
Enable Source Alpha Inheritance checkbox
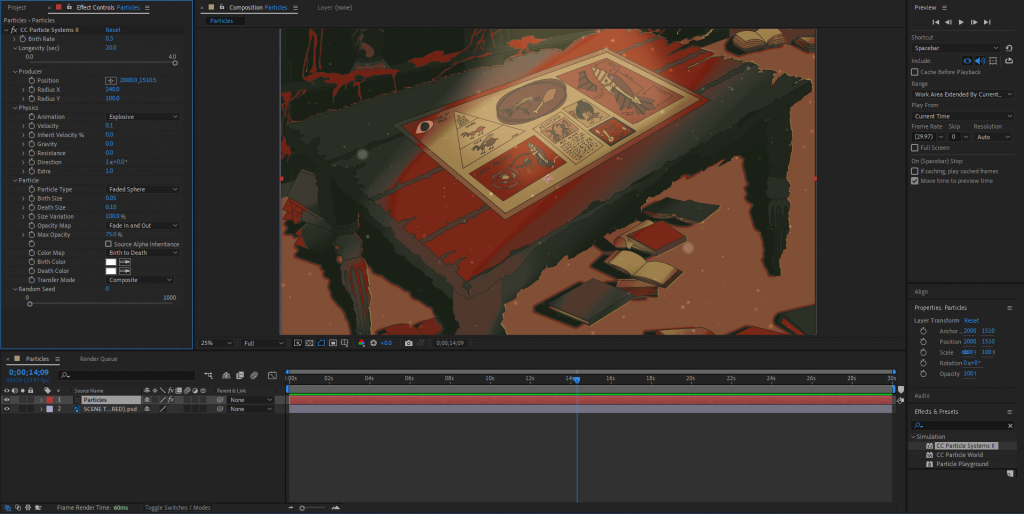coord(108,244)
